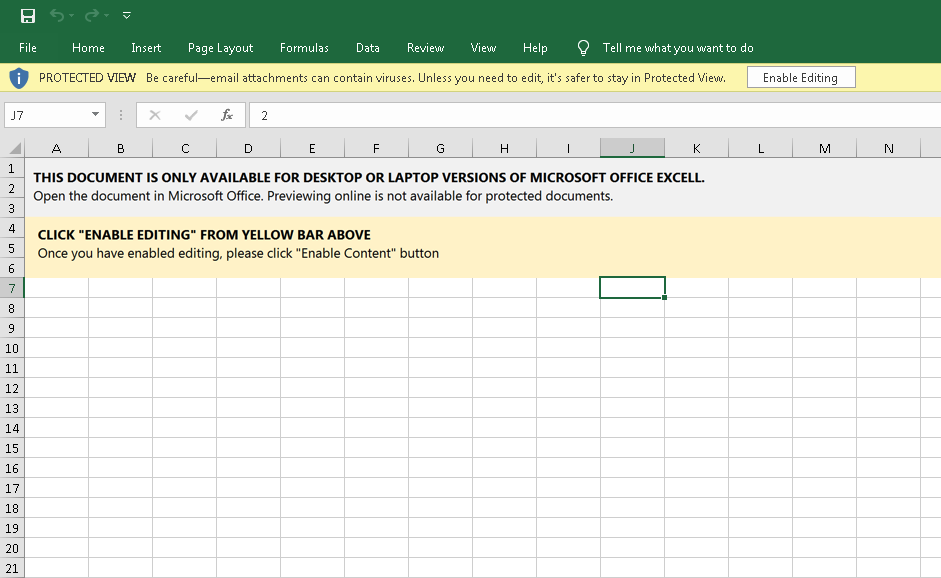Open Redo history dropdown arrow

(106, 16)
